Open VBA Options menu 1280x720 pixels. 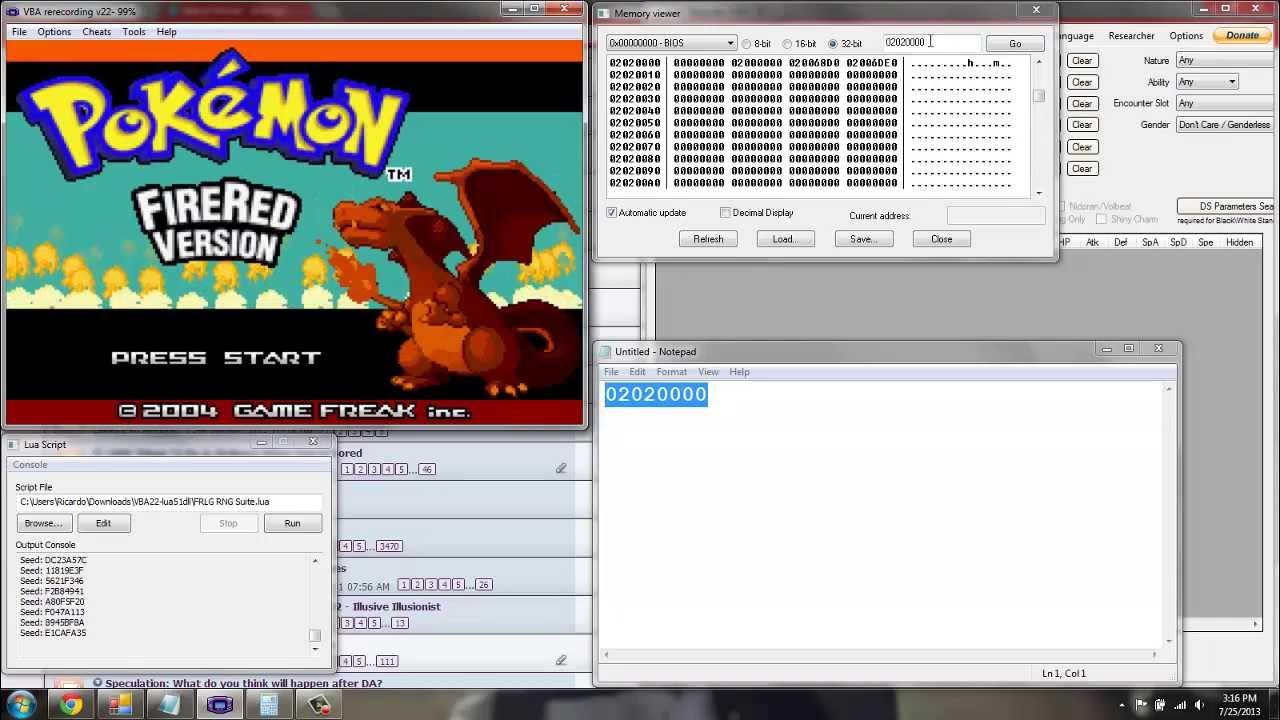[54, 32]
